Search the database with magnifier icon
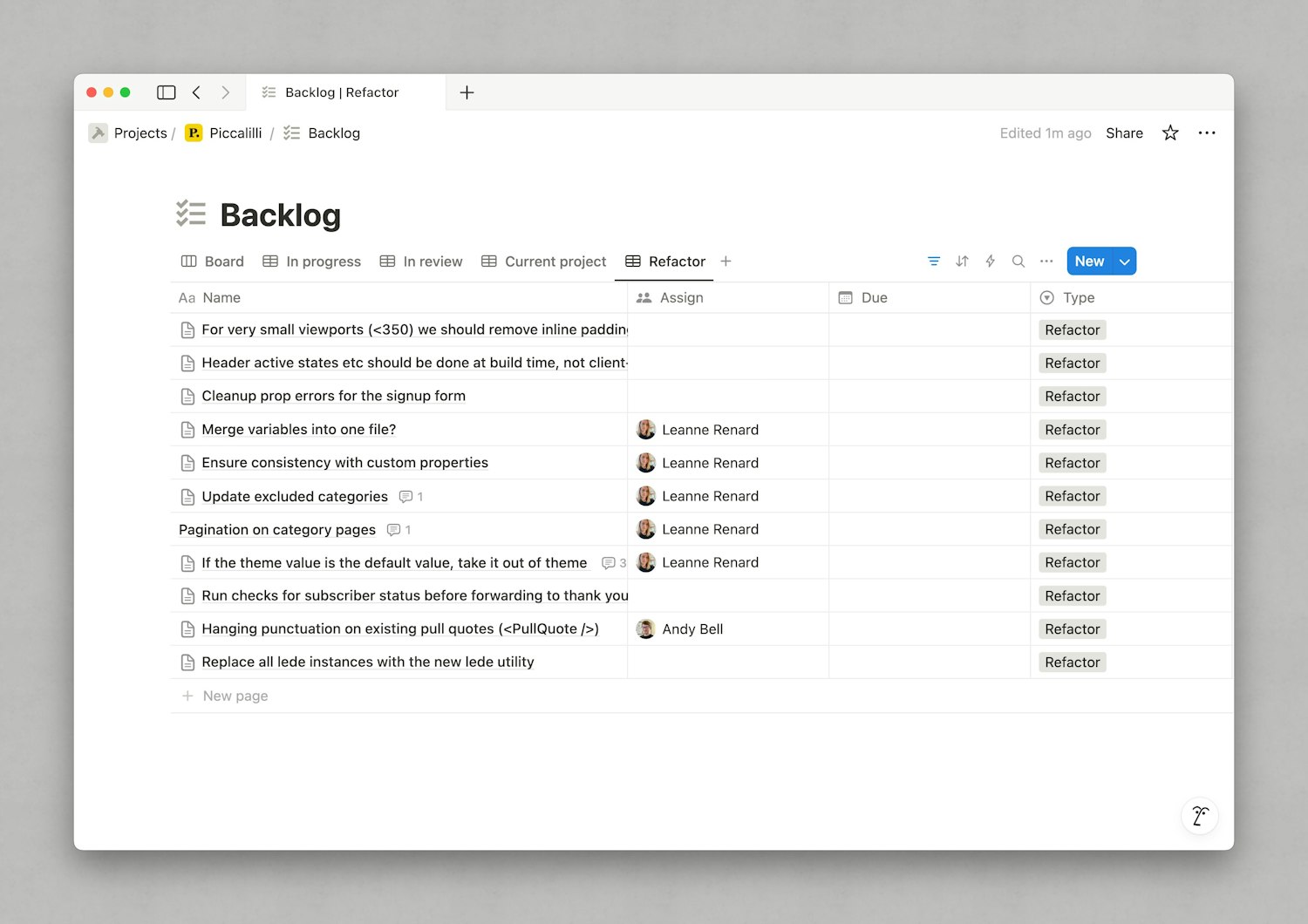 click(x=1018, y=262)
